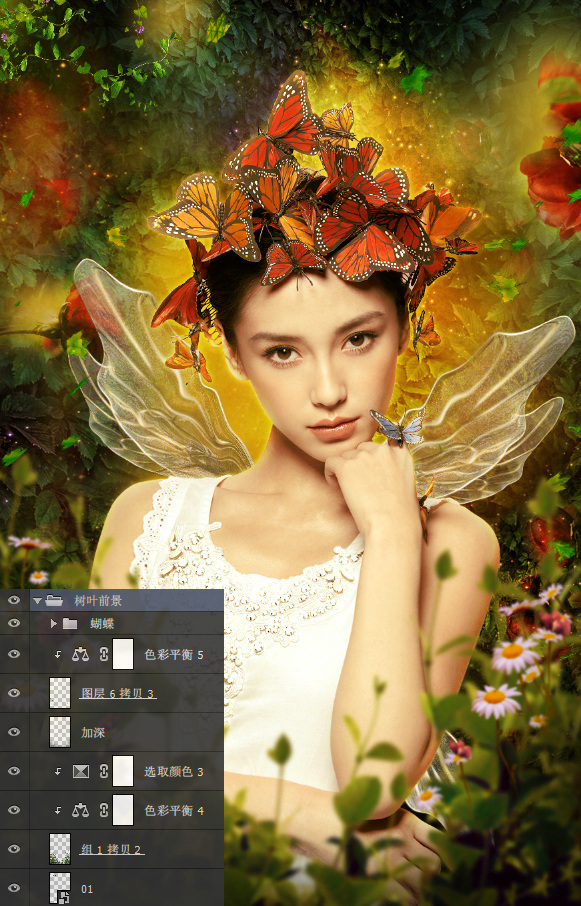This screenshot has height=906, width=581.
Task: Select the 选取颜色 3 layer name
Action: click(x=174, y=771)
